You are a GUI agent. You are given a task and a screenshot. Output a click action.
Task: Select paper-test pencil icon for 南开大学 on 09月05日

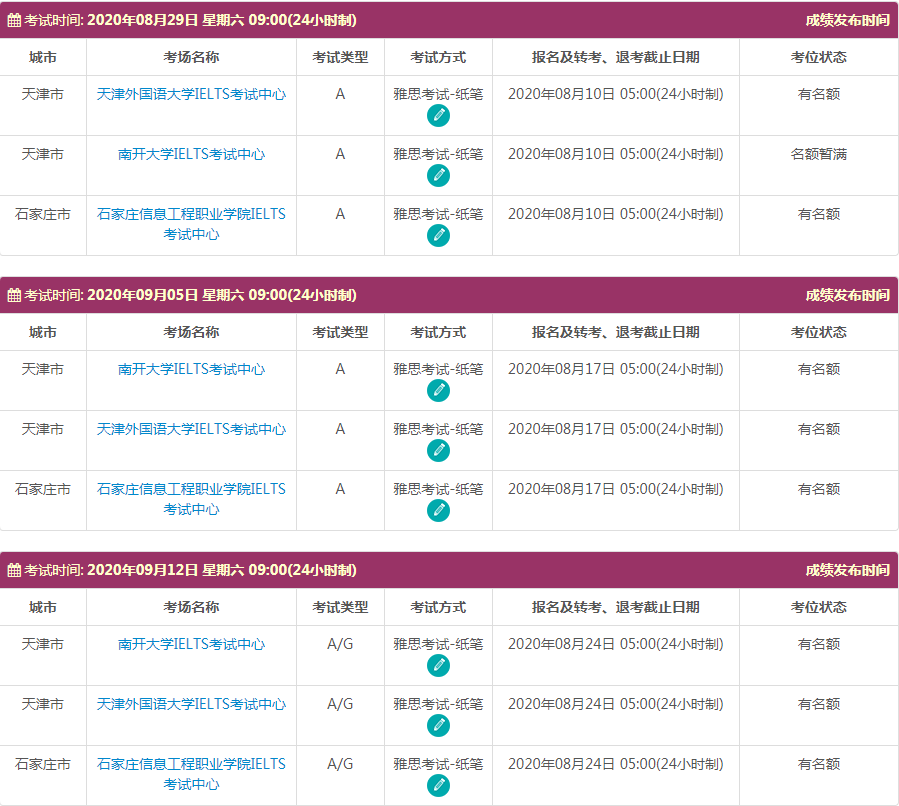[438, 391]
